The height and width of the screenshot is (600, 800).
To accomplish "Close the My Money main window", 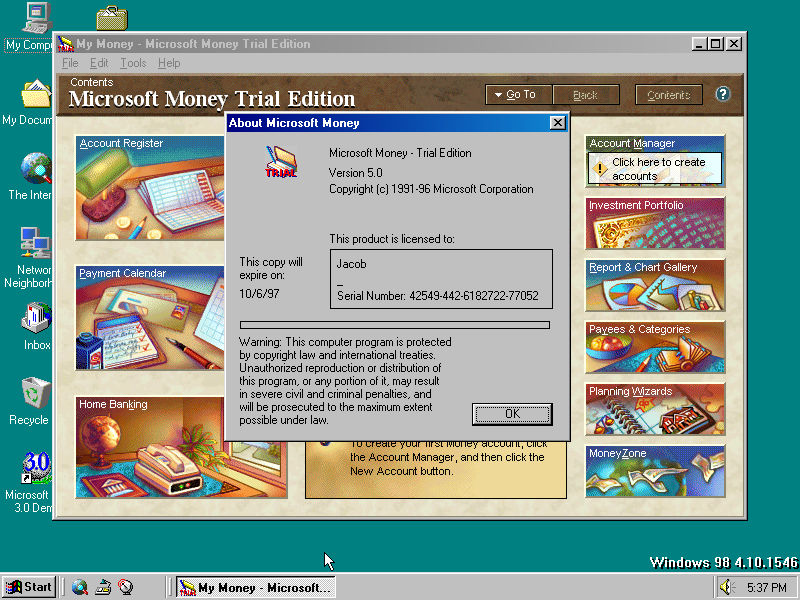I will point(734,44).
